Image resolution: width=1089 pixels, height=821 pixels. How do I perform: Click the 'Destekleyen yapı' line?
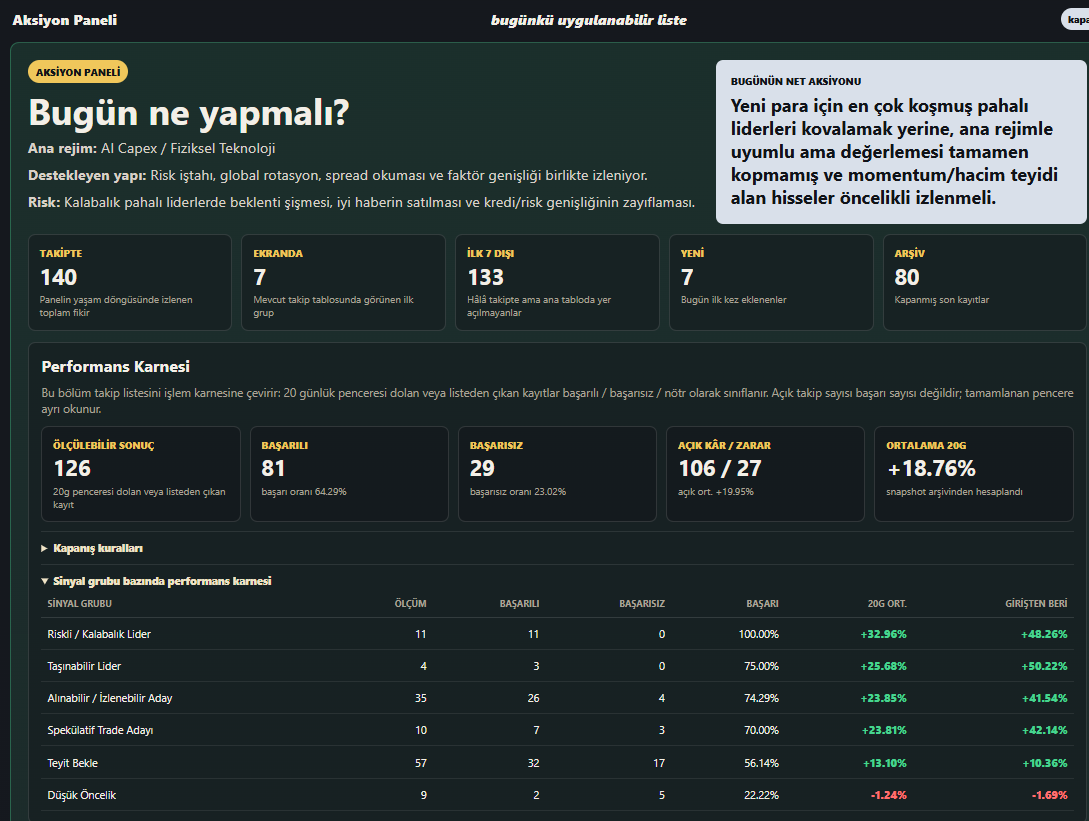click(x=338, y=175)
